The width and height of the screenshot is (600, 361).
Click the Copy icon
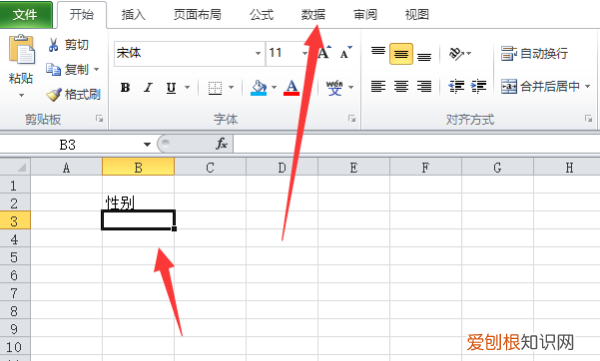pos(53,70)
